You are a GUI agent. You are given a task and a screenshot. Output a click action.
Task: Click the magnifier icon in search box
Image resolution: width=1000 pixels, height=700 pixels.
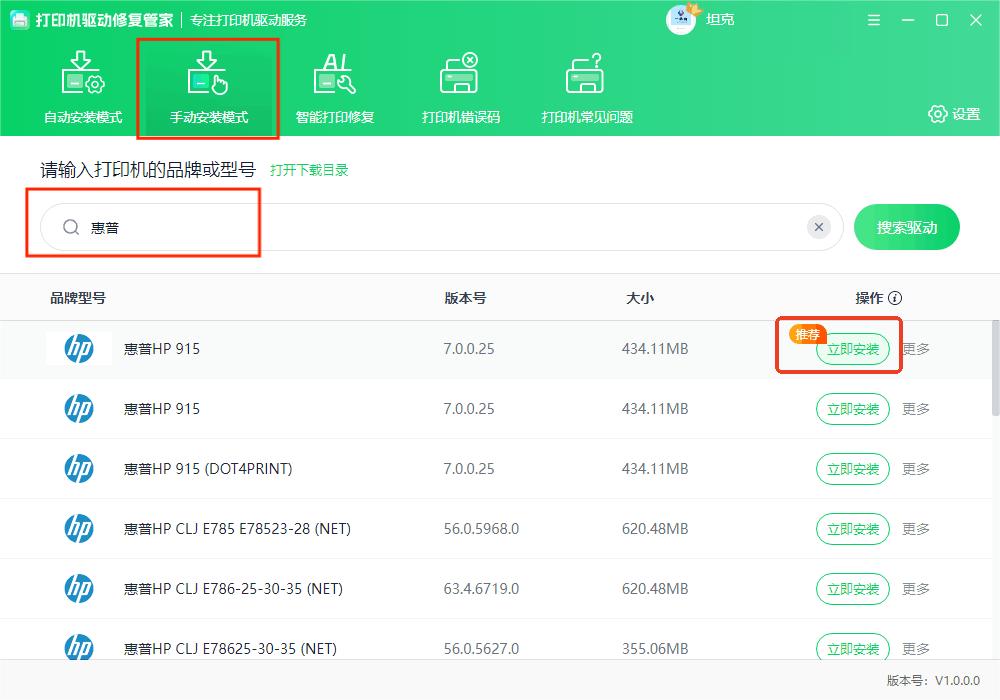pos(70,227)
